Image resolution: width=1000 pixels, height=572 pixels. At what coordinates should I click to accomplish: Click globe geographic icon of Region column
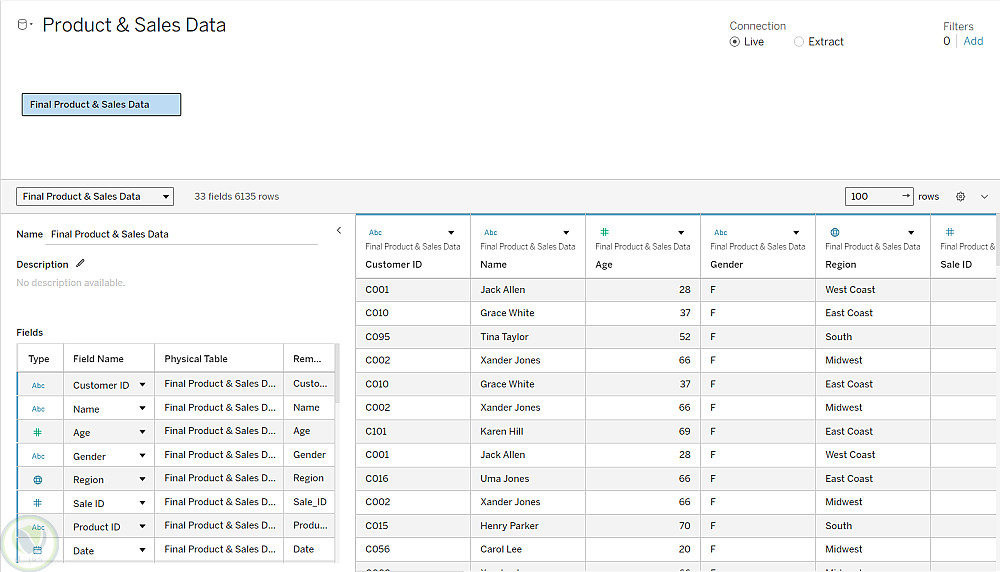tap(835, 232)
